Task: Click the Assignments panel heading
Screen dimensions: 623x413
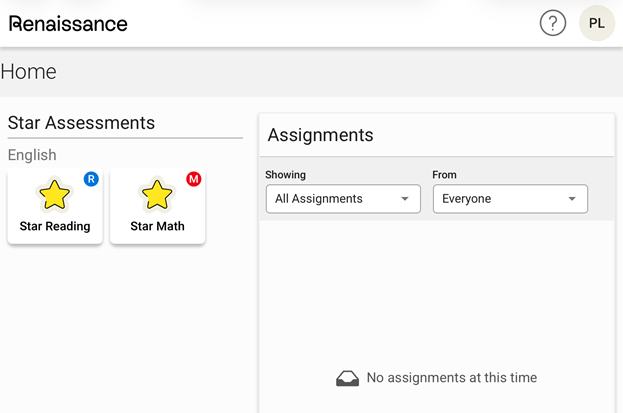Action: 320,135
